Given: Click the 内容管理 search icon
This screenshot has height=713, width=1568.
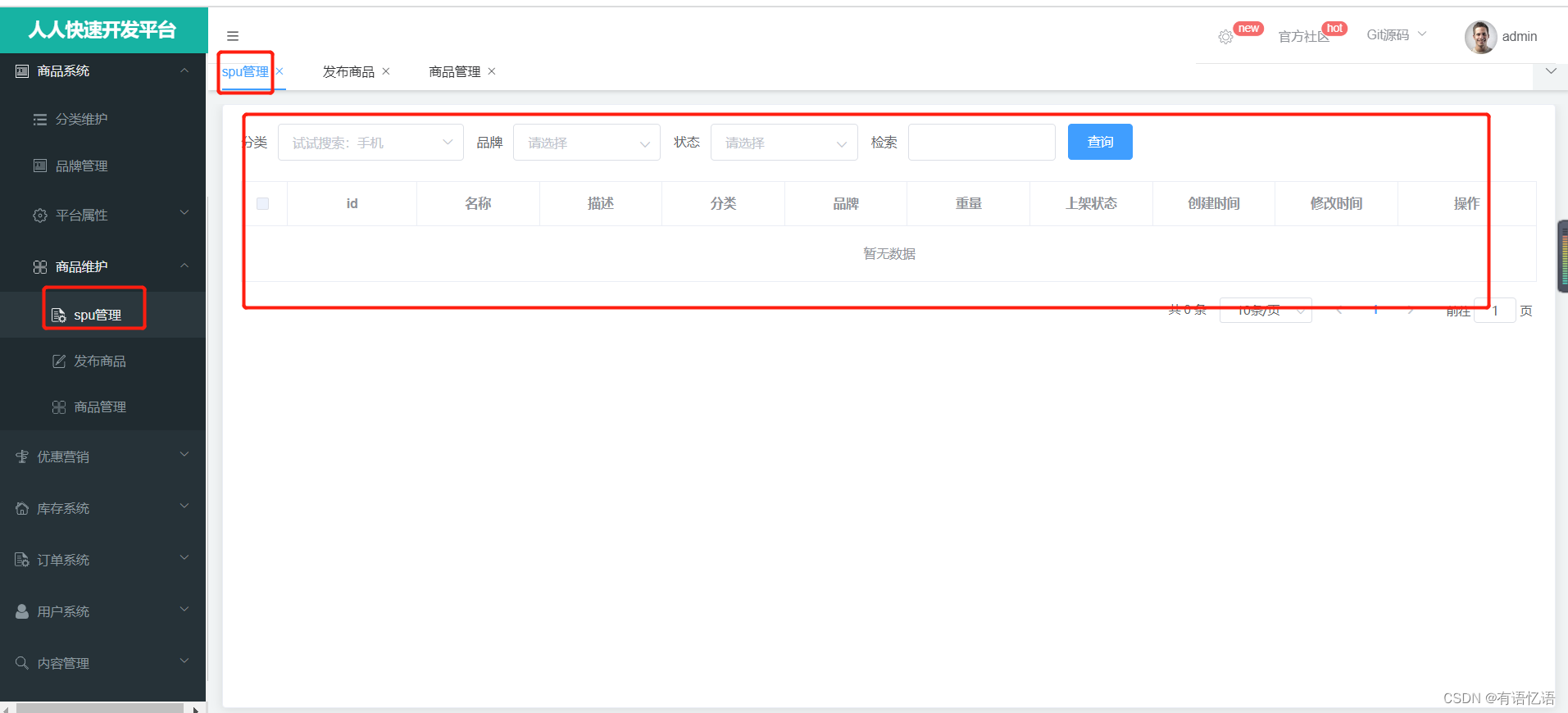Looking at the screenshot, I should (x=22, y=663).
